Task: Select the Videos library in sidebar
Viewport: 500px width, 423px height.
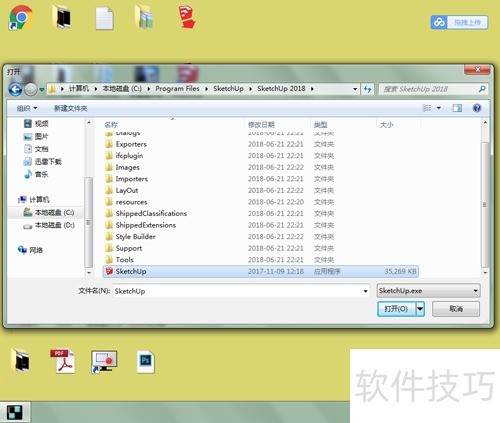Action: [37, 124]
